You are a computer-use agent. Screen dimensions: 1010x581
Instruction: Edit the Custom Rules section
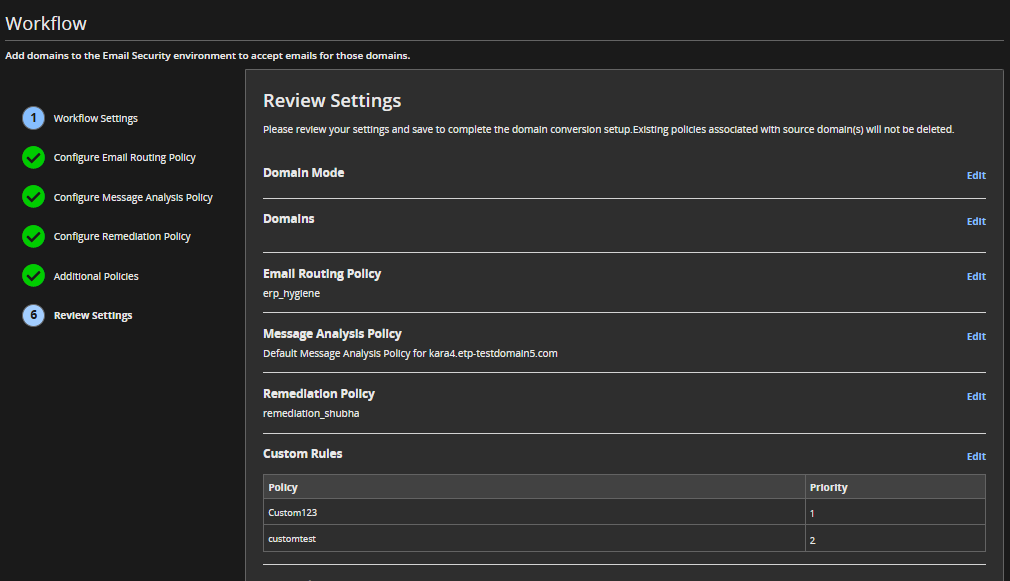976,456
